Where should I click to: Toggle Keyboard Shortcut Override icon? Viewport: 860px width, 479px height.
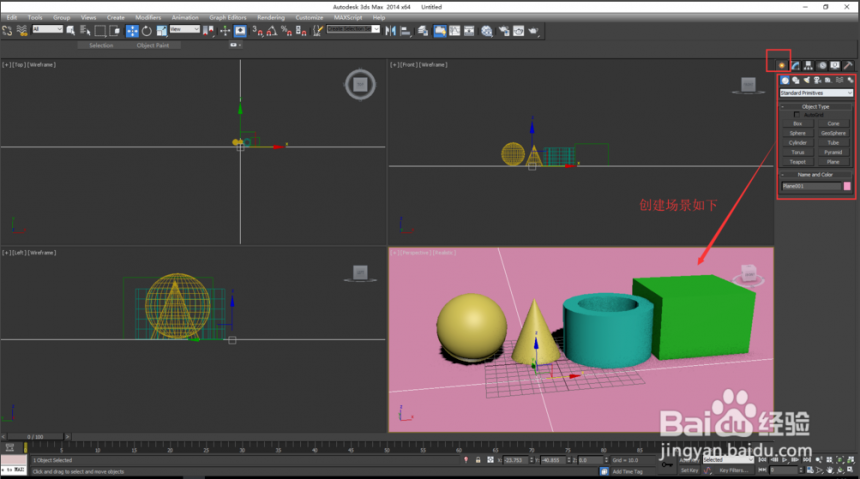(240, 31)
